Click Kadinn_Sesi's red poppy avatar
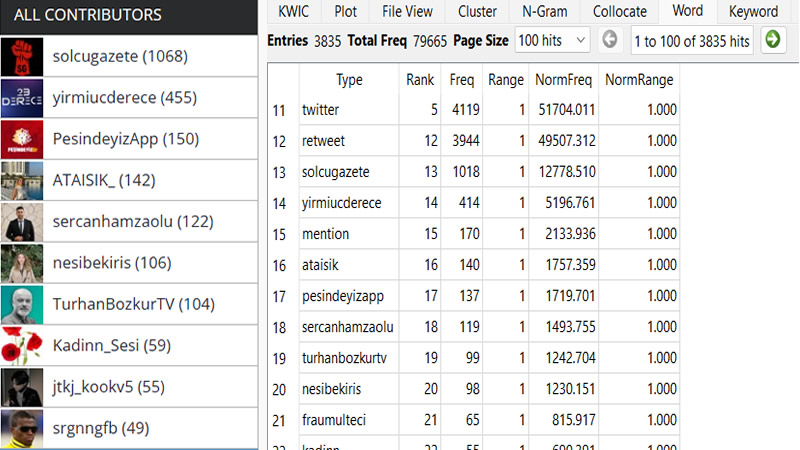800x450 pixels. pos(21,346)
